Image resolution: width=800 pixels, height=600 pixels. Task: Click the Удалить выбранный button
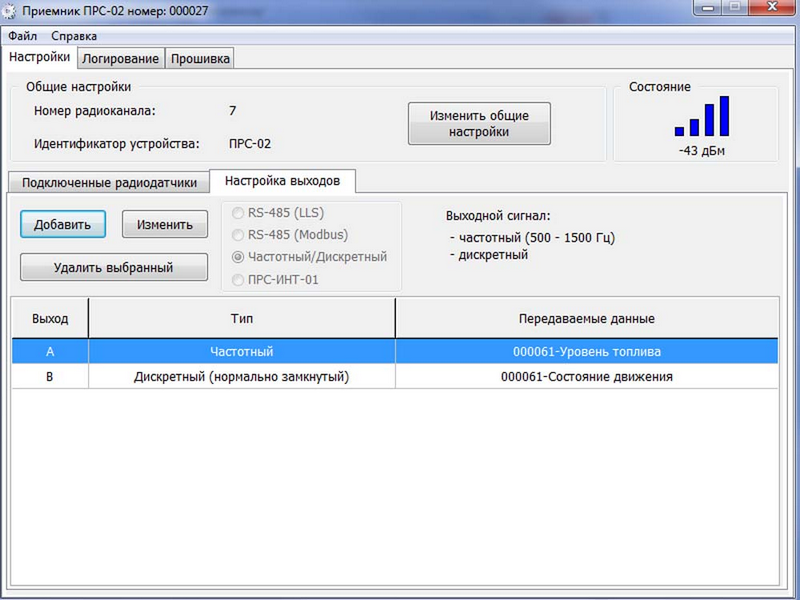114,267
